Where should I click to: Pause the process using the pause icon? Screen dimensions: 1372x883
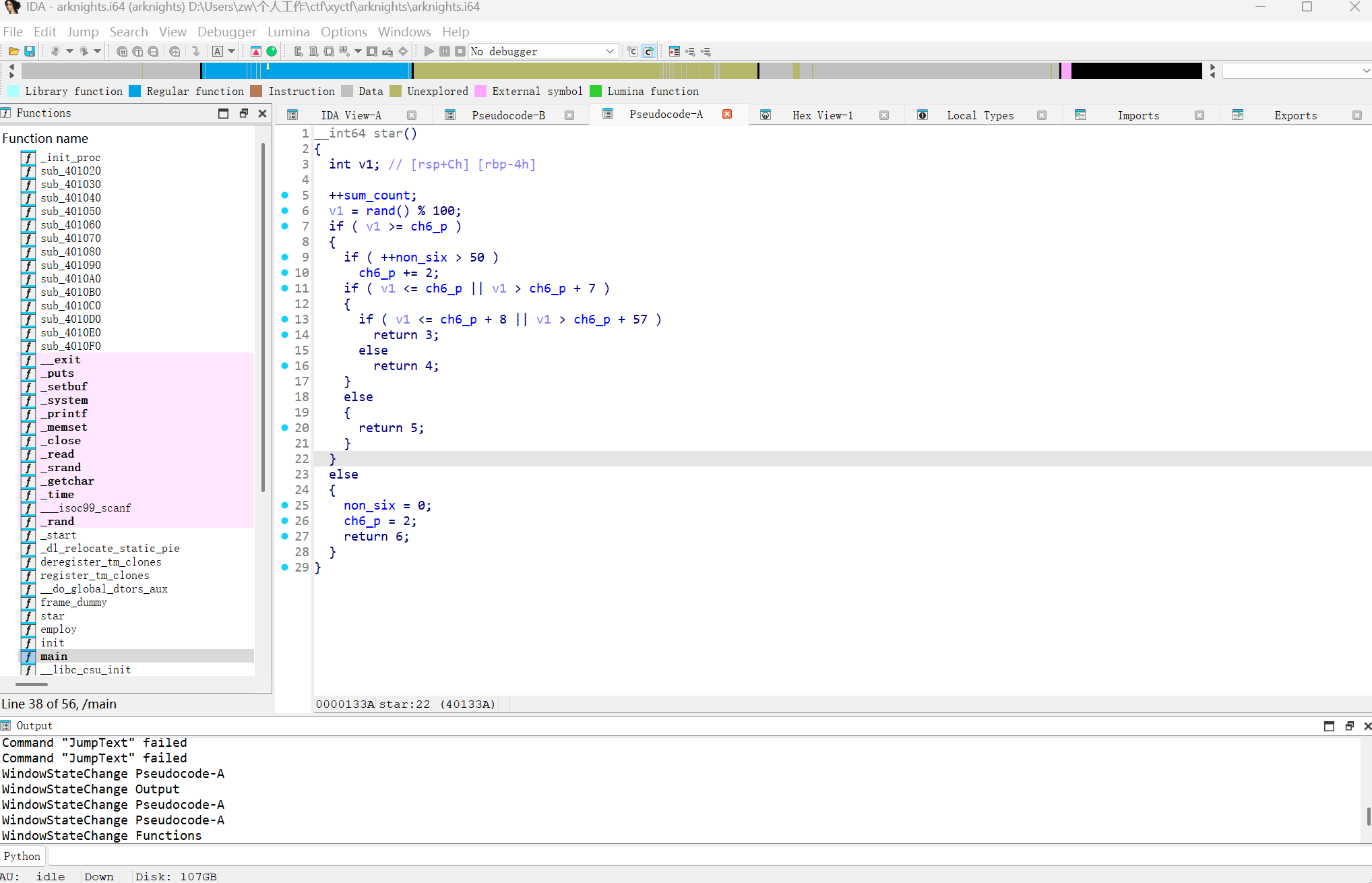point(445,51)
